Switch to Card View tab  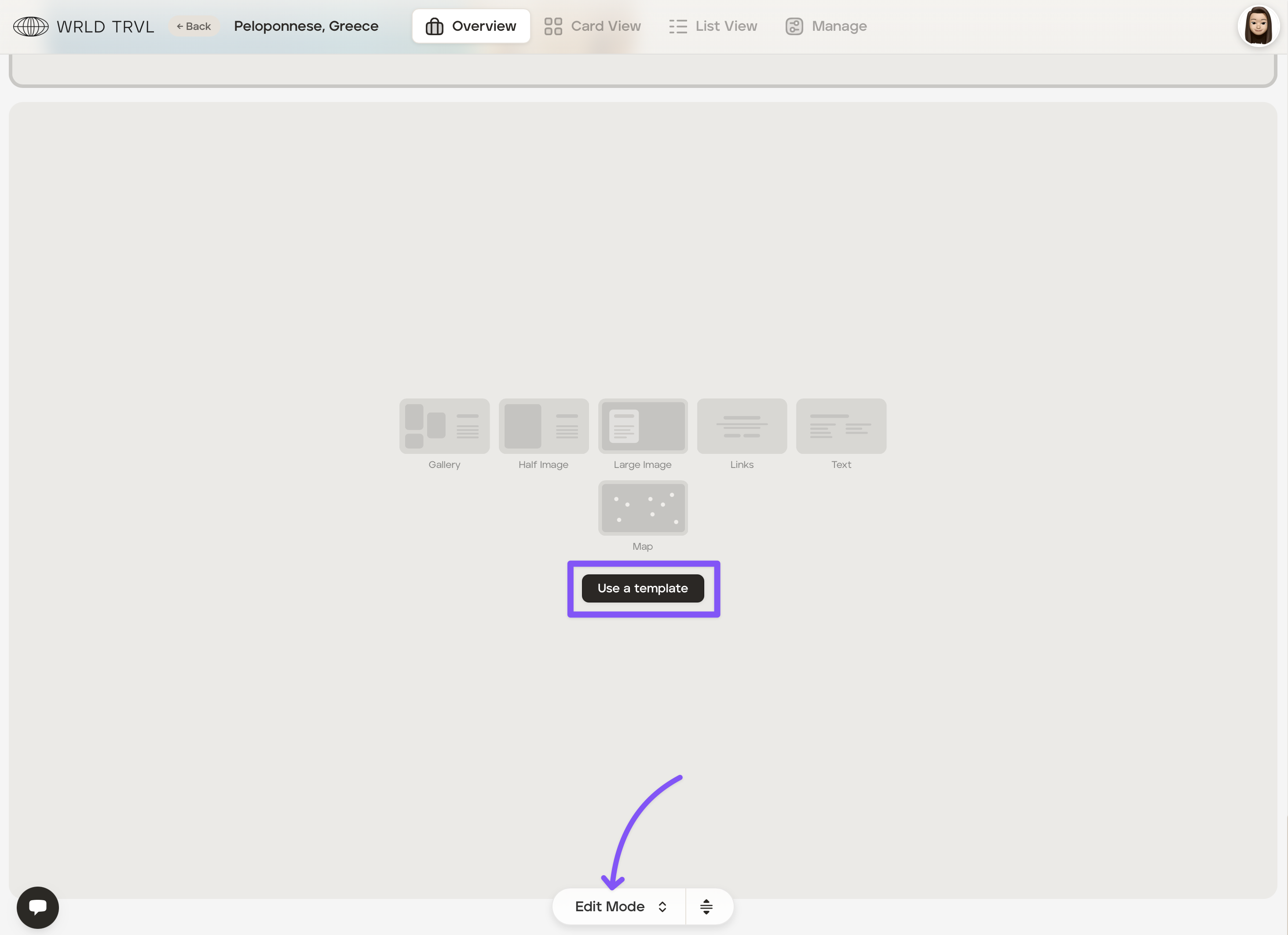pyautogui.click(x=593, y=26)
